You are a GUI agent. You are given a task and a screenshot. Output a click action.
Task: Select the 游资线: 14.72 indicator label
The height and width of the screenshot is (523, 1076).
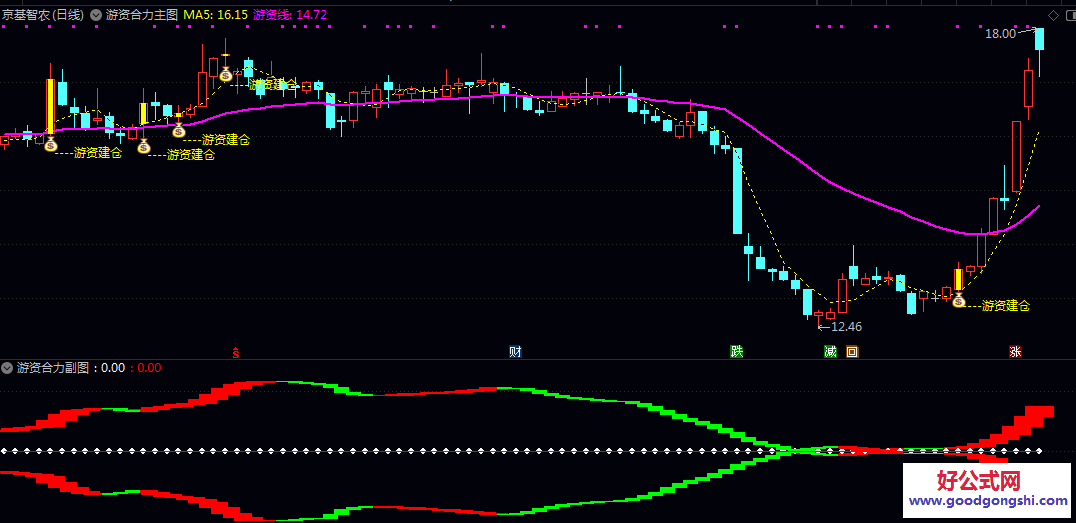290,14
